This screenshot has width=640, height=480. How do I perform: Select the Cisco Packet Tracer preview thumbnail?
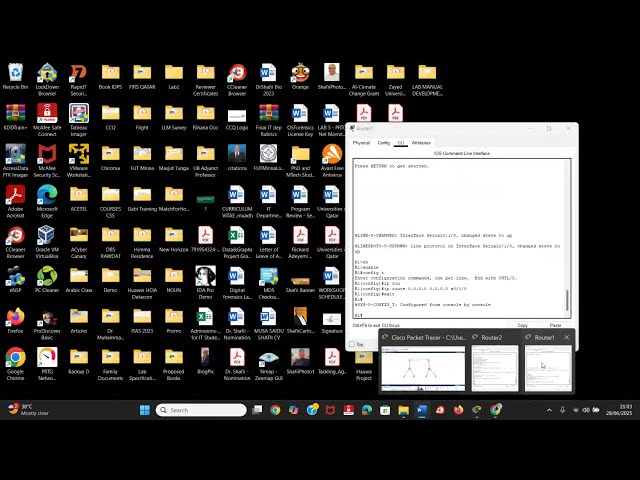(423, 368)
